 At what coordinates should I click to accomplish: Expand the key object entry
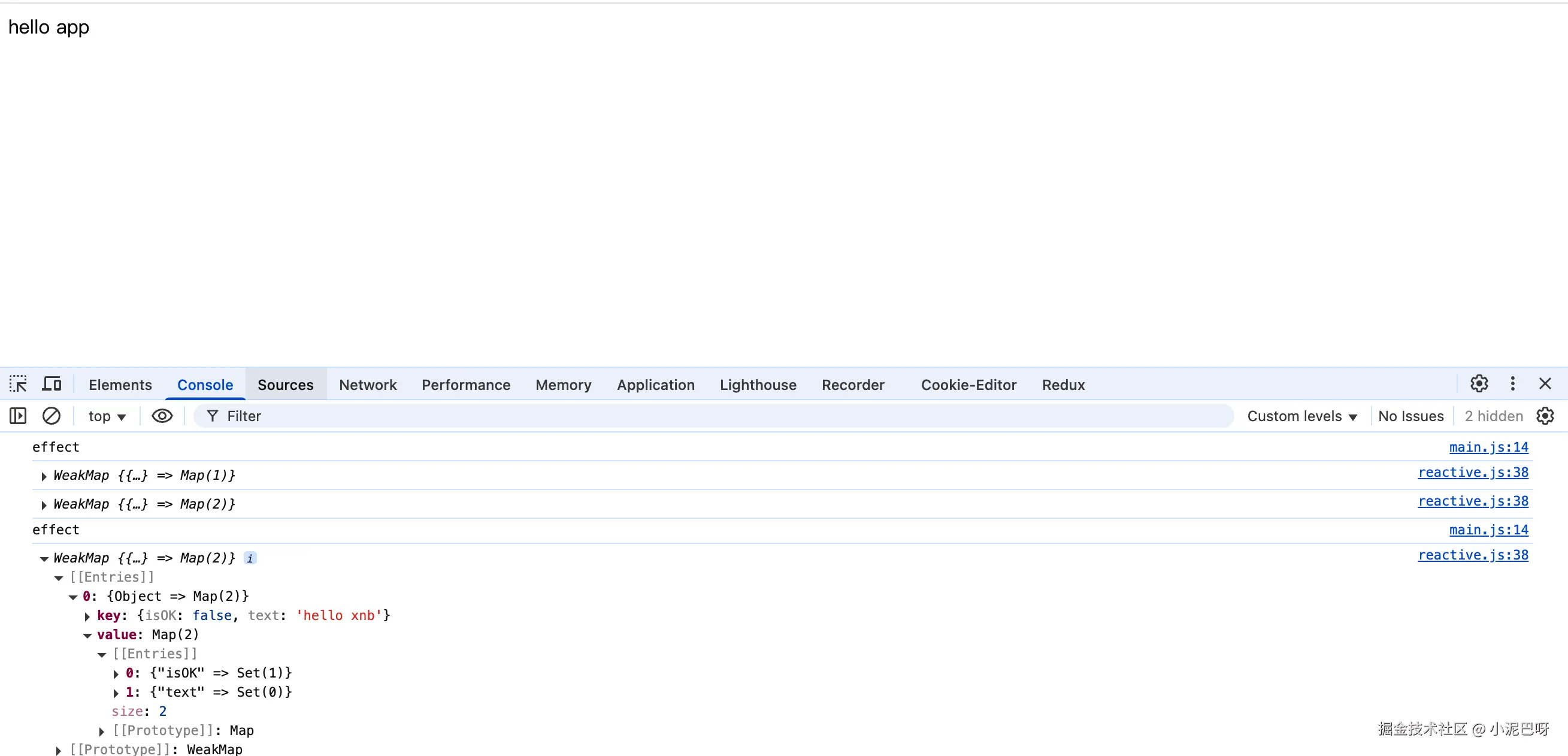87,616
